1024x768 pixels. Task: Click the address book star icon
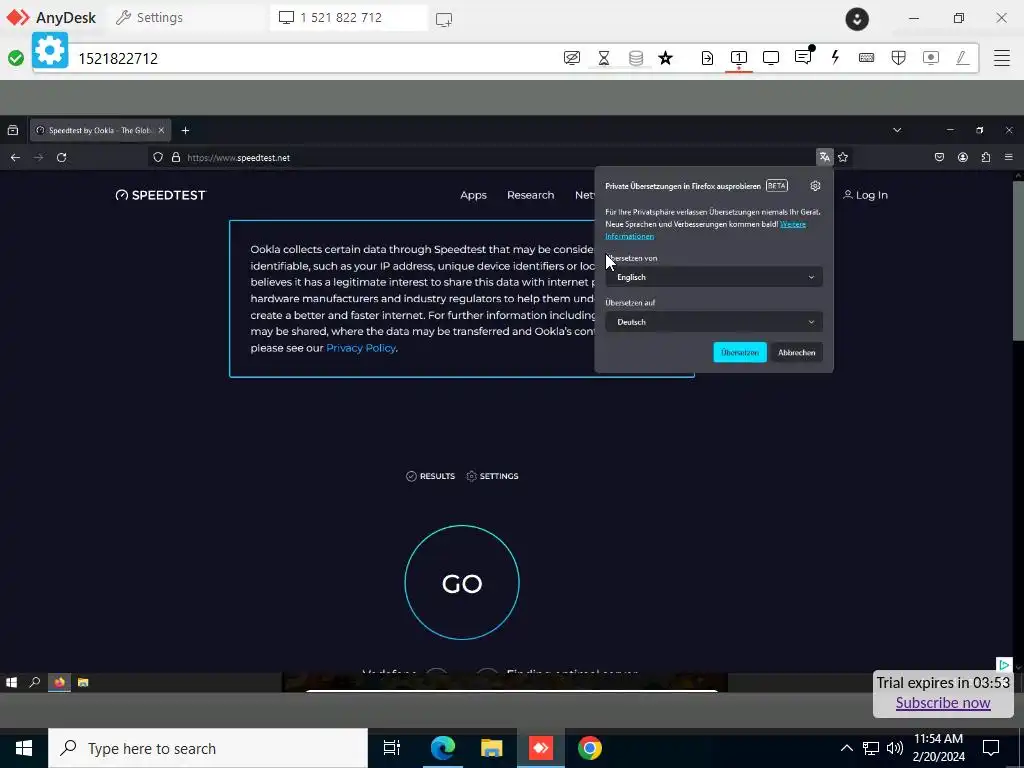pyautogui.click(x=665, y=58)
